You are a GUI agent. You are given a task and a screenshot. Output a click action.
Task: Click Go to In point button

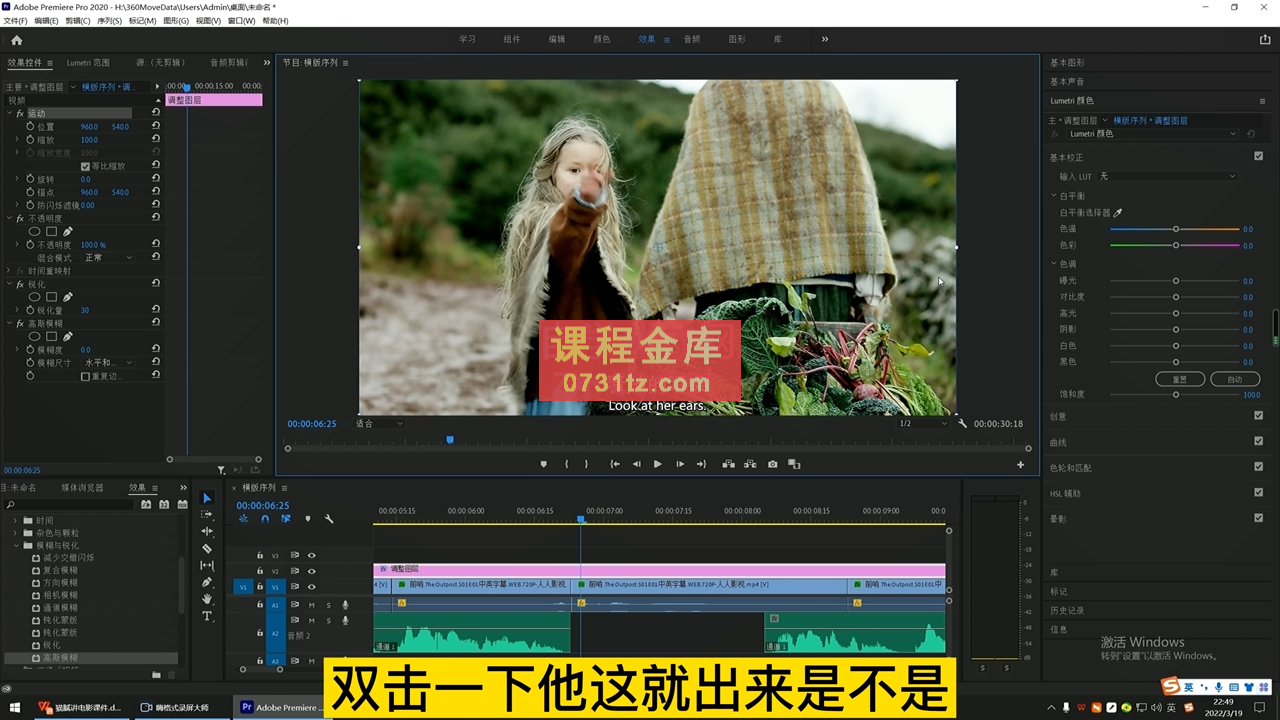(615, 464)
